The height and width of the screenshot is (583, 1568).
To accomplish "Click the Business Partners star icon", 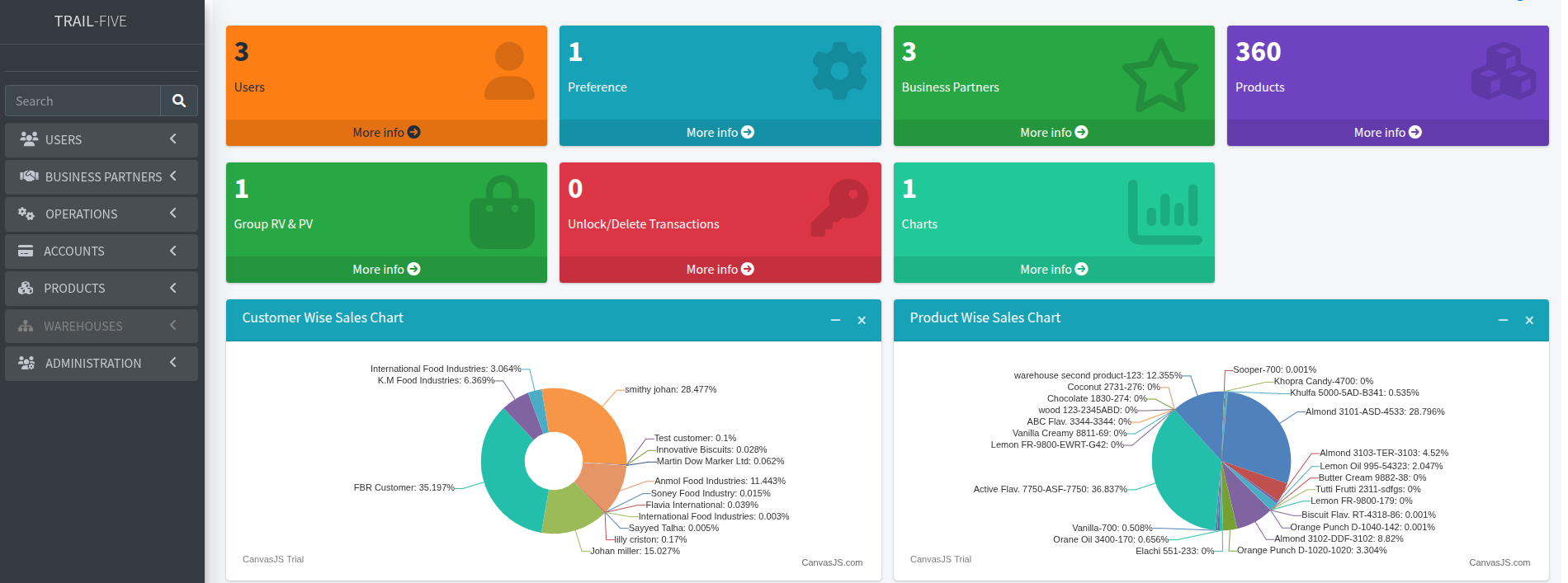I will (1160, 76).
